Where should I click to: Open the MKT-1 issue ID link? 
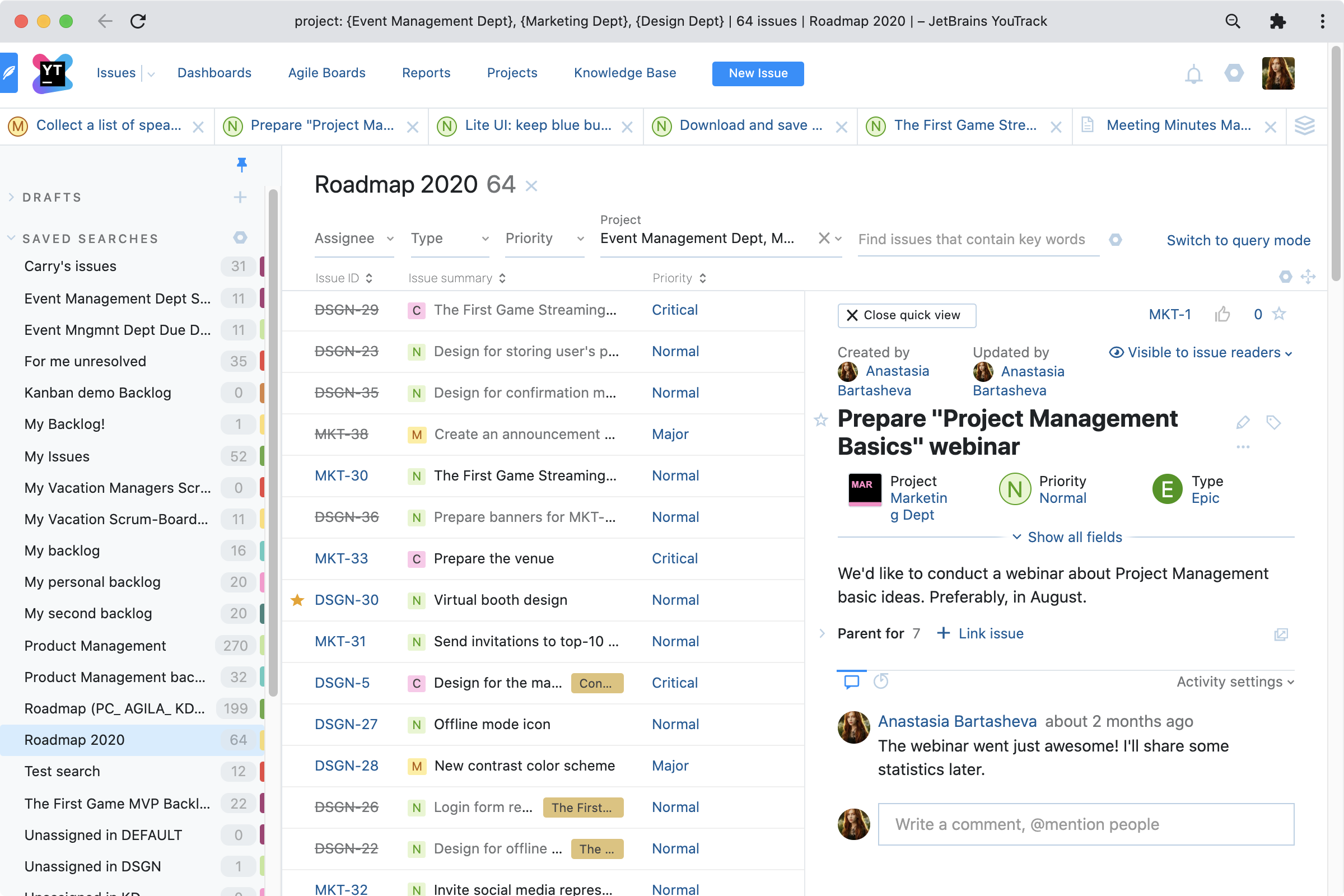1170,314
